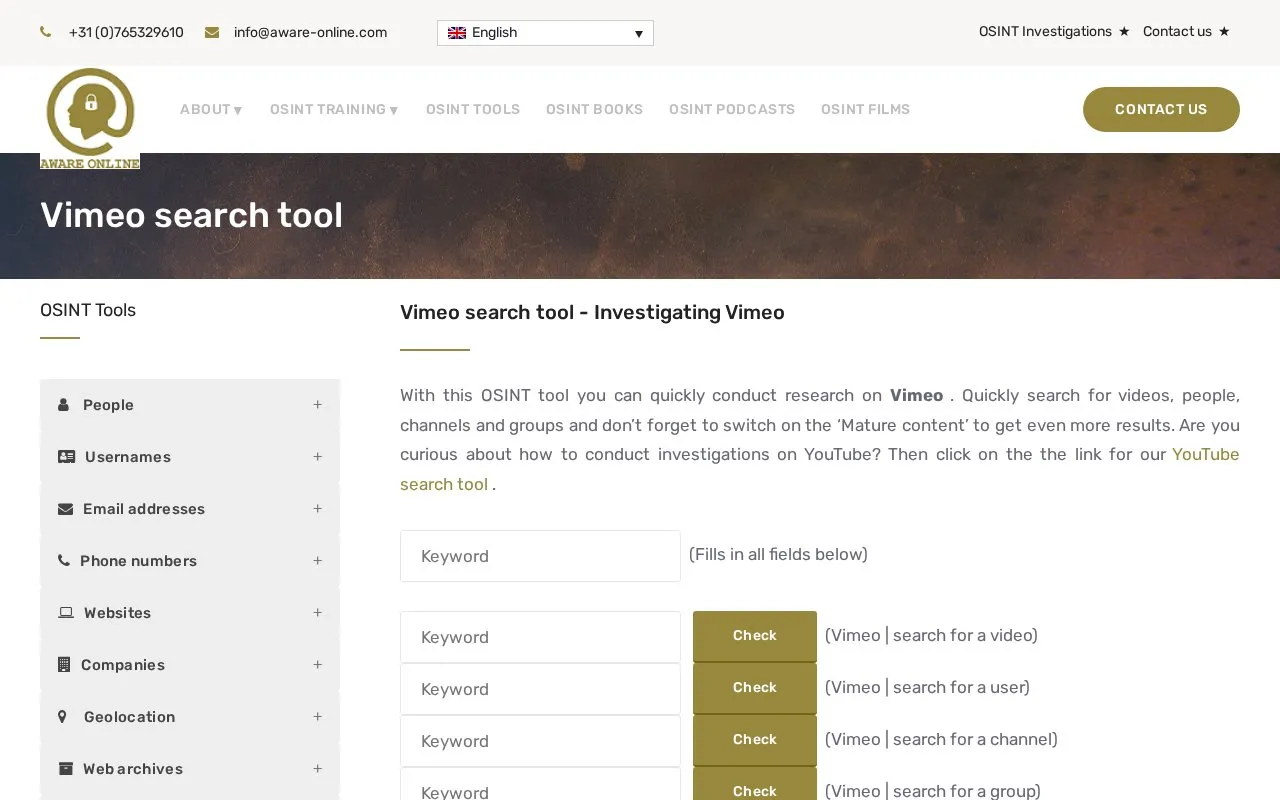Click the phone icon next to Phone numbers

[64, 561]
